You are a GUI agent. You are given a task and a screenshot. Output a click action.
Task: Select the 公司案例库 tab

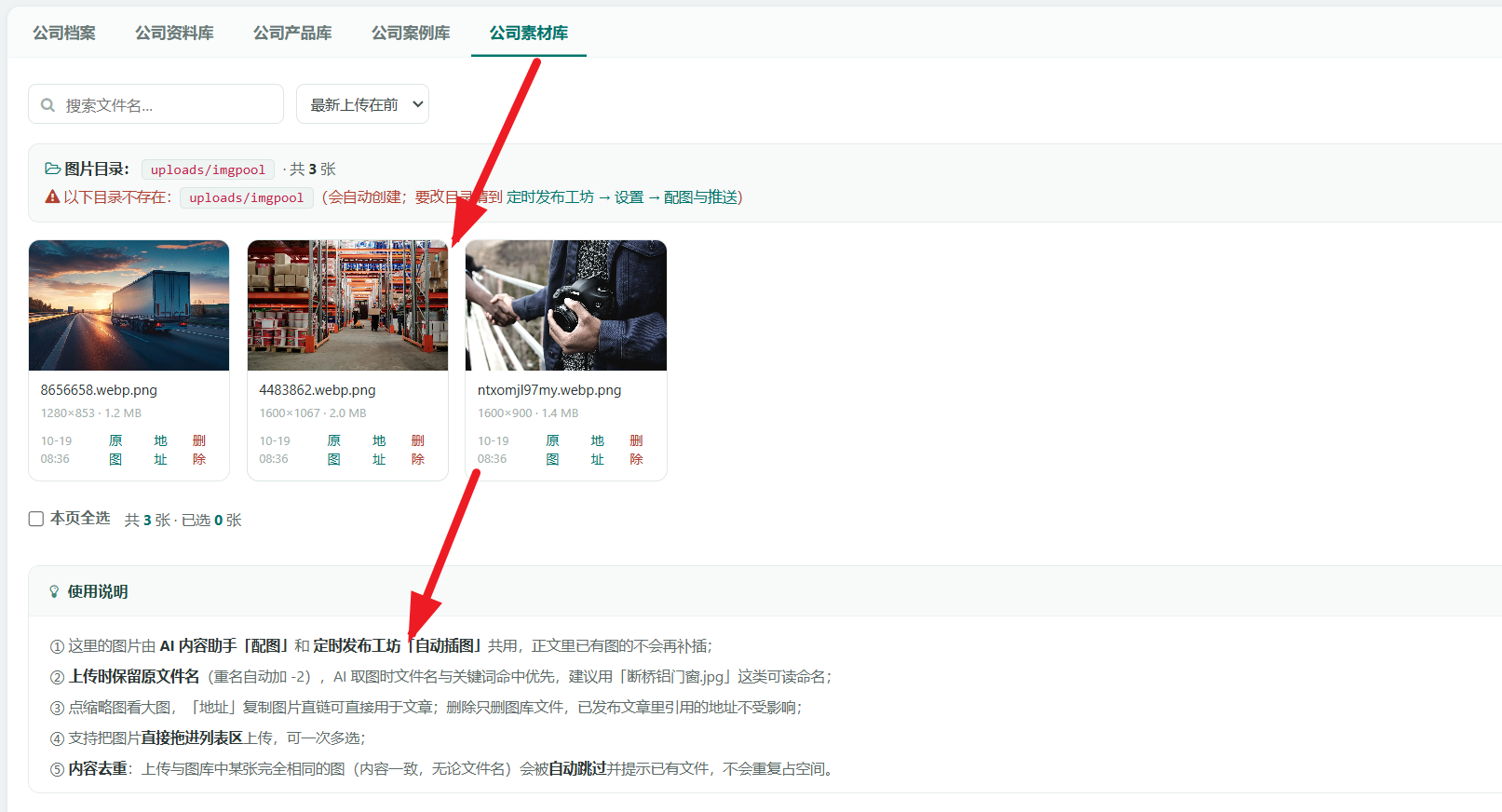(x=411, y=33)
